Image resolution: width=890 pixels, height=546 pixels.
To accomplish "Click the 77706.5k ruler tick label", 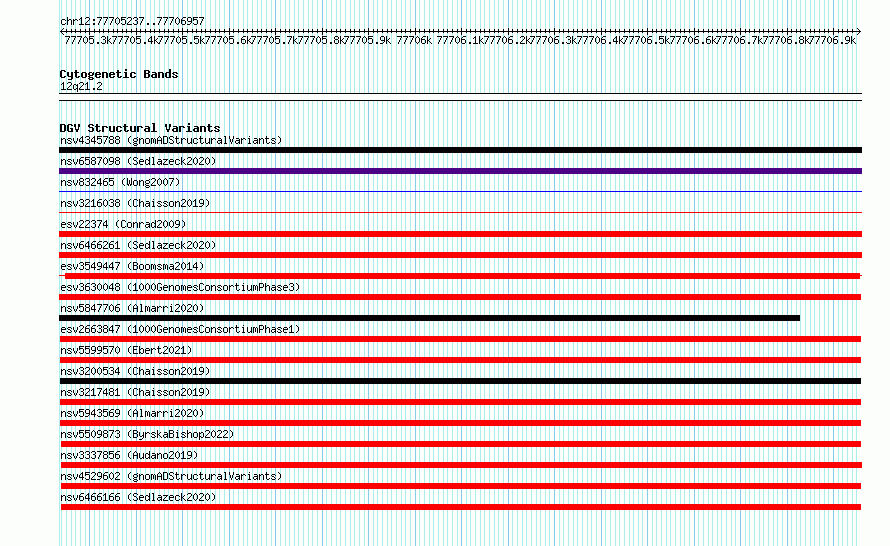I will (648, 40).
